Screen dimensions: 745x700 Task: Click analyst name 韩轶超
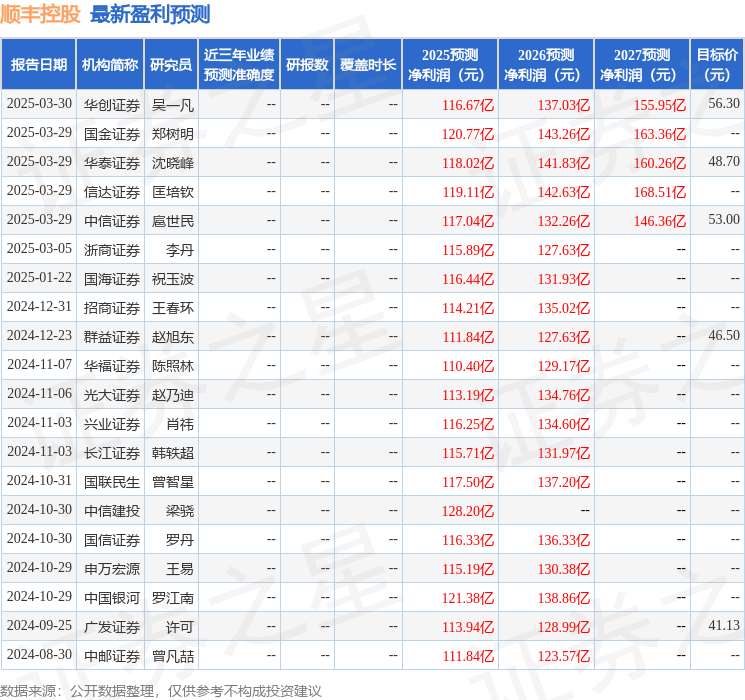pyautogui.click(x=172, y=452)
